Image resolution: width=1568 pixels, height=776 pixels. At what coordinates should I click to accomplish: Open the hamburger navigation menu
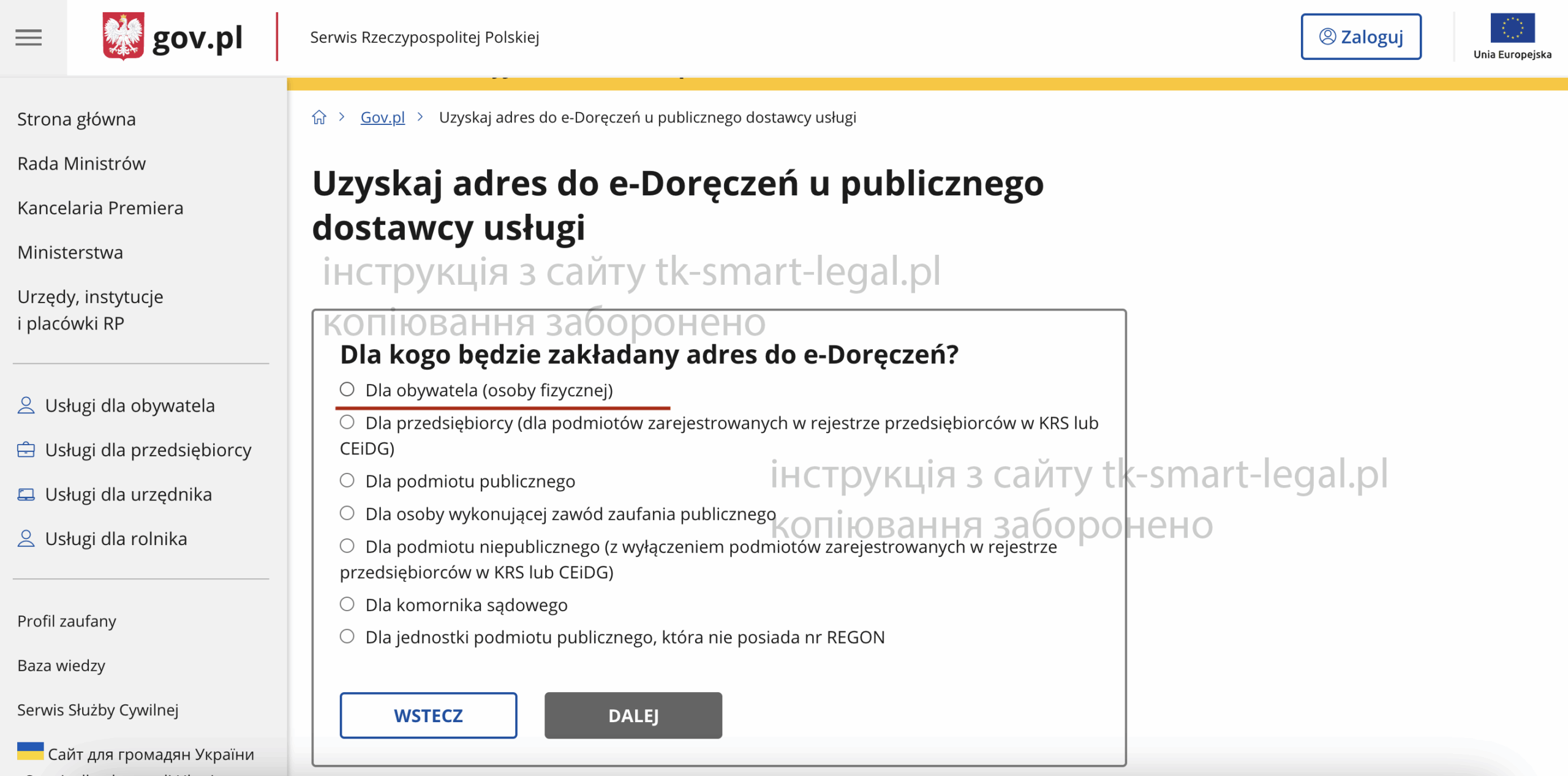coord(29,37)
